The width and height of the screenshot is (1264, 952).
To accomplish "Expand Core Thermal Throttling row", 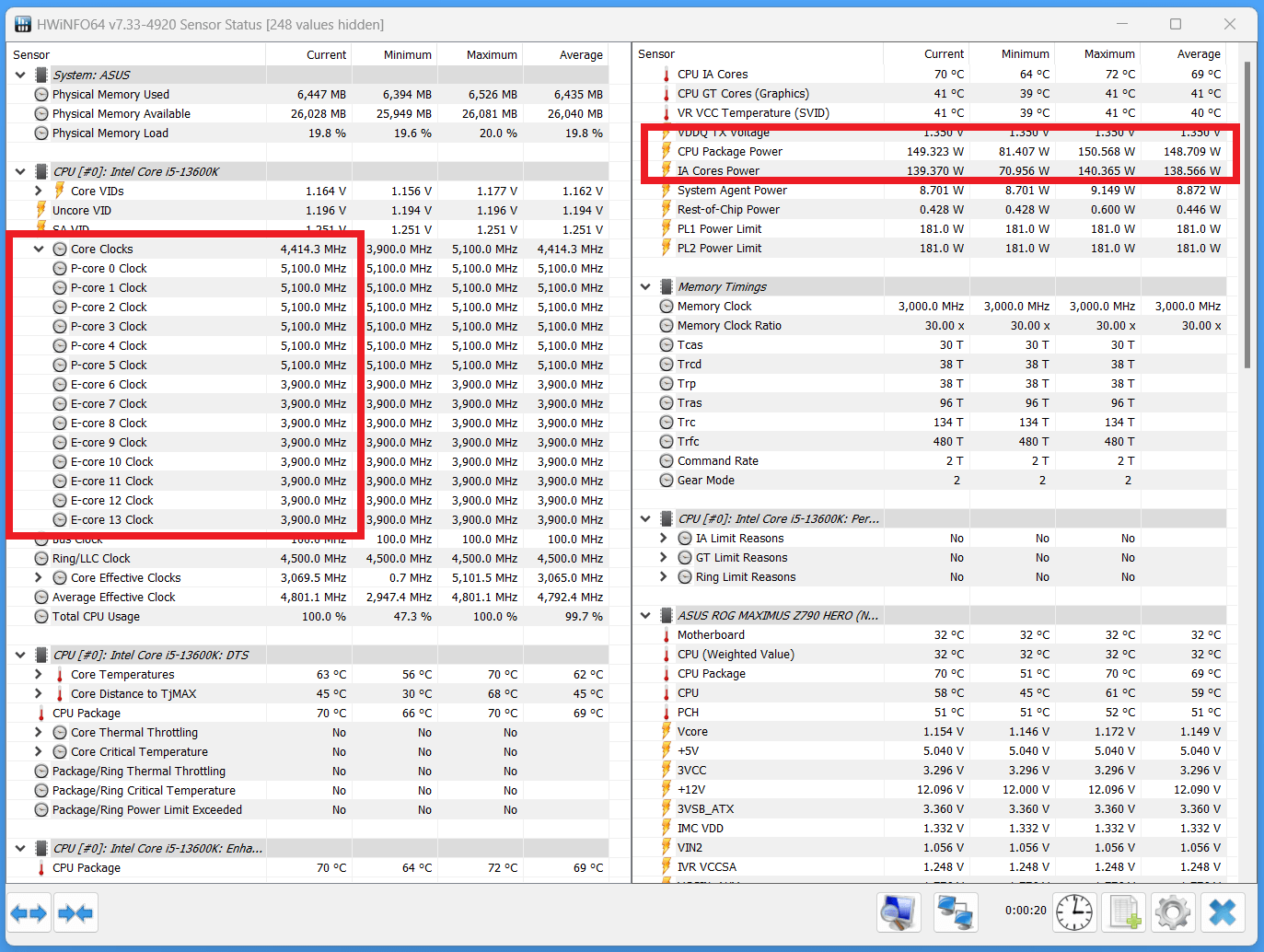I will 39,733.
